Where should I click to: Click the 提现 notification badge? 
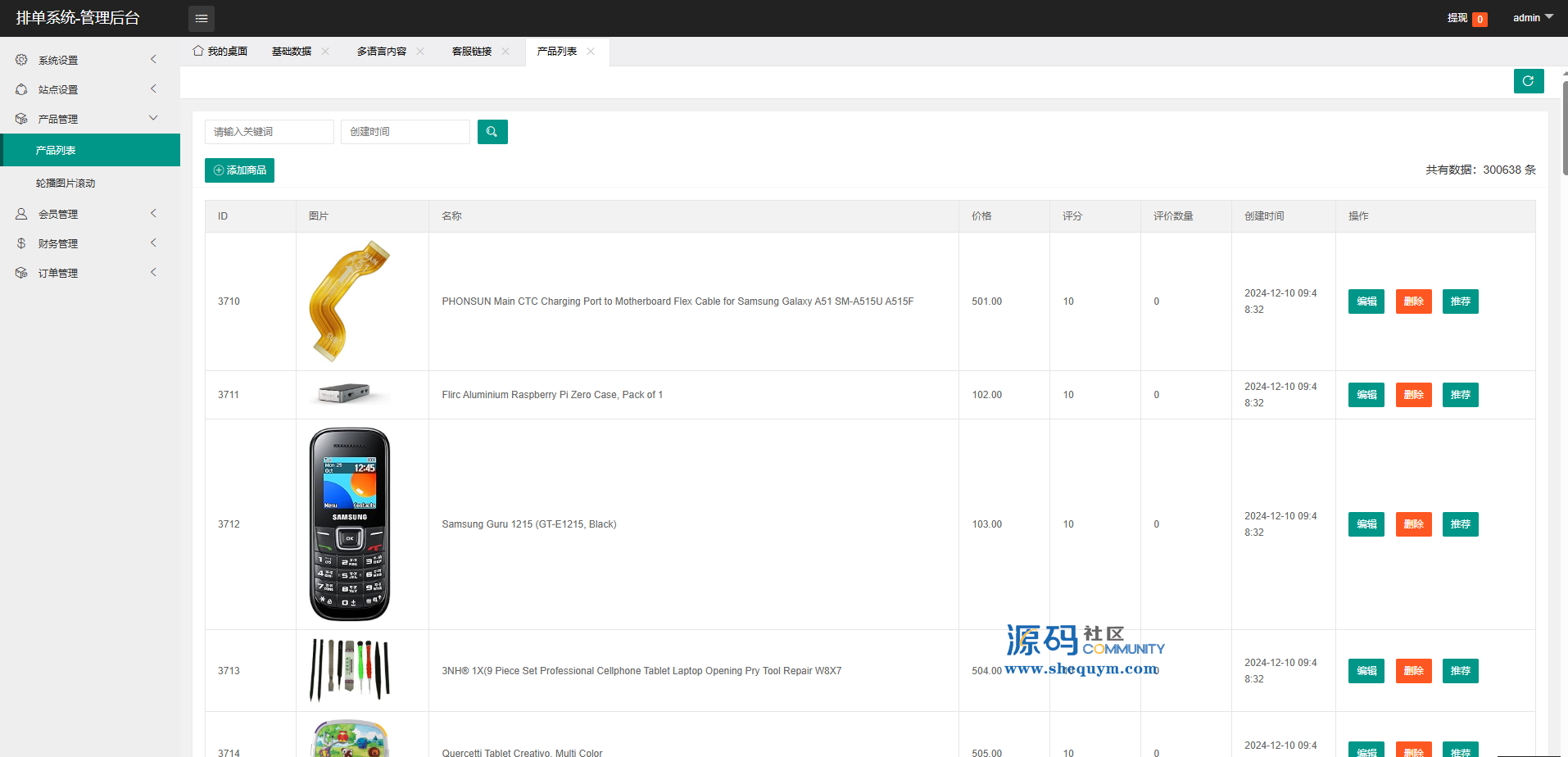click(1479, 19)
